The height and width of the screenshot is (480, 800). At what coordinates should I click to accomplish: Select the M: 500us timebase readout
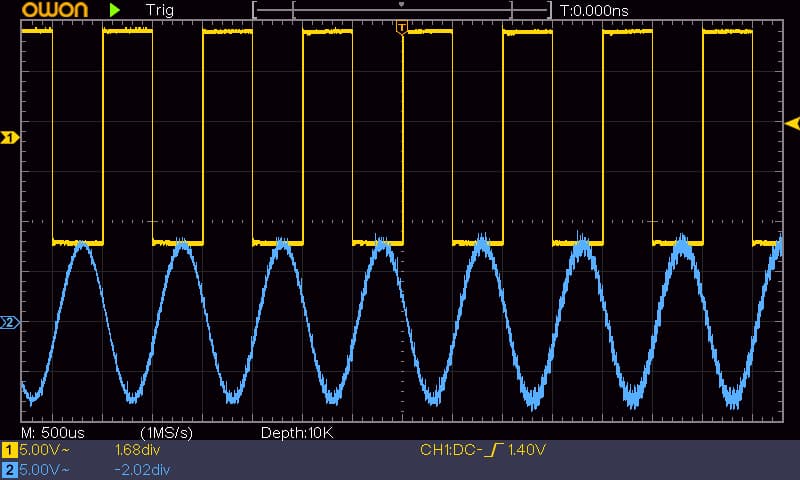point(53,433)
